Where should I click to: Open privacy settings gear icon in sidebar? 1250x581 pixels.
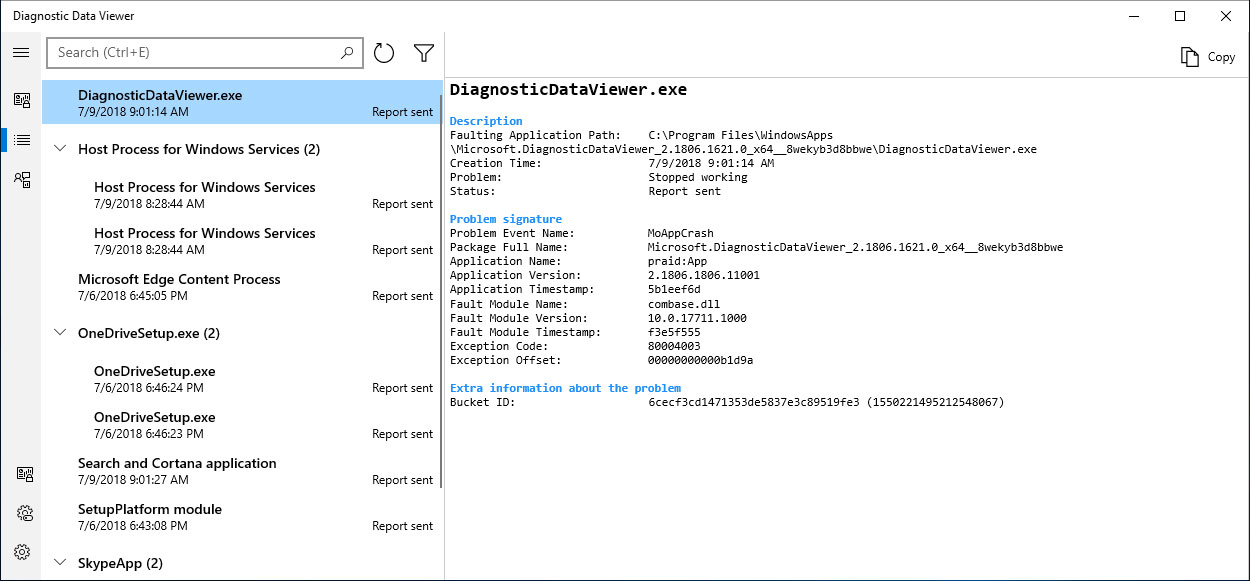(25, 513)
